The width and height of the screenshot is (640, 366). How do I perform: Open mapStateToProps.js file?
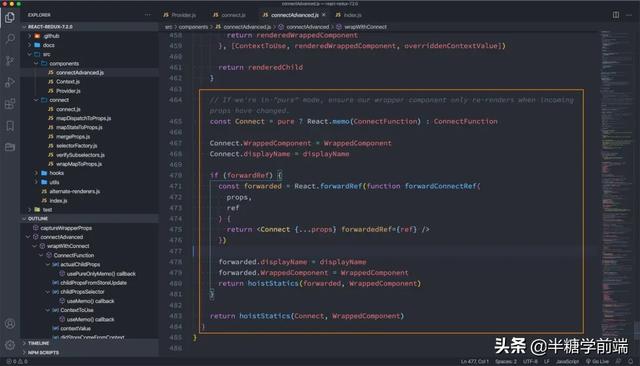90,127
